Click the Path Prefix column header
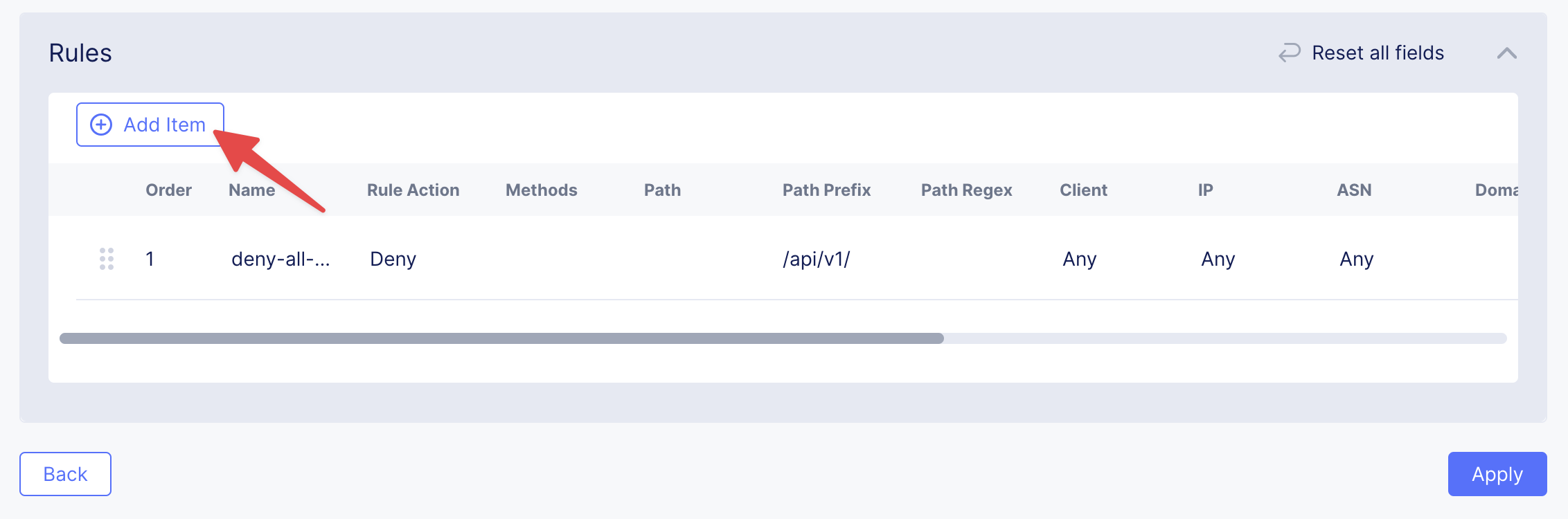This screenshot has height=519, width=1568. coord(826,190)
